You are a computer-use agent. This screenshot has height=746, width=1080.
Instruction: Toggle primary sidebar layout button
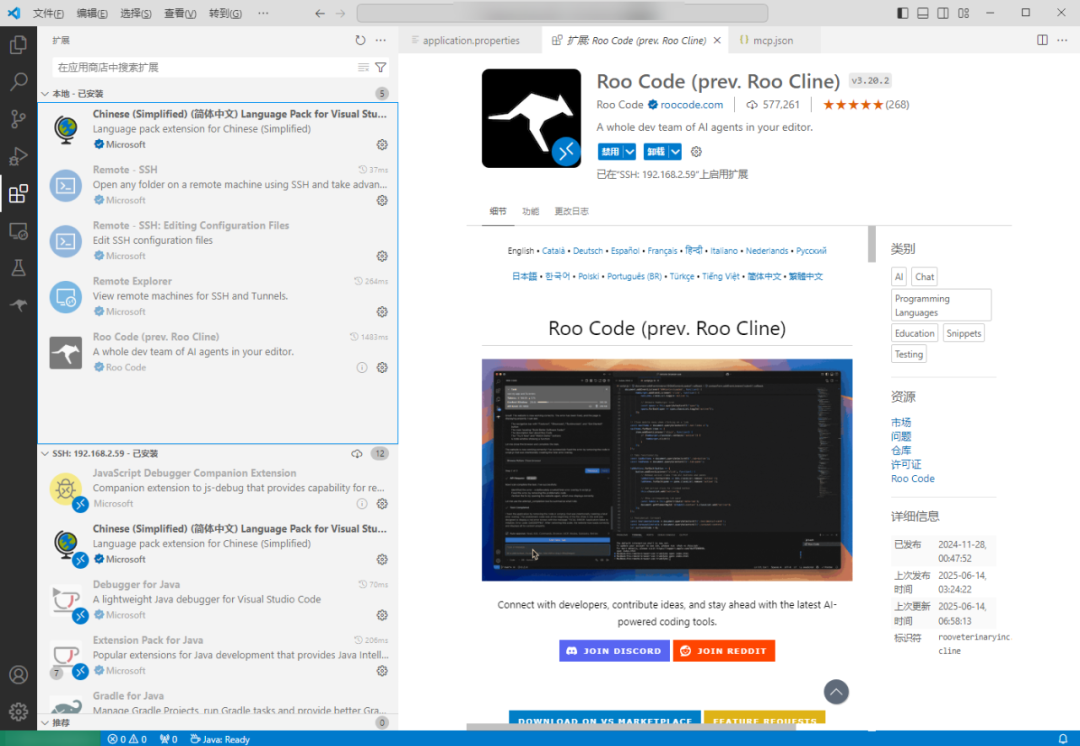(903, 13)
